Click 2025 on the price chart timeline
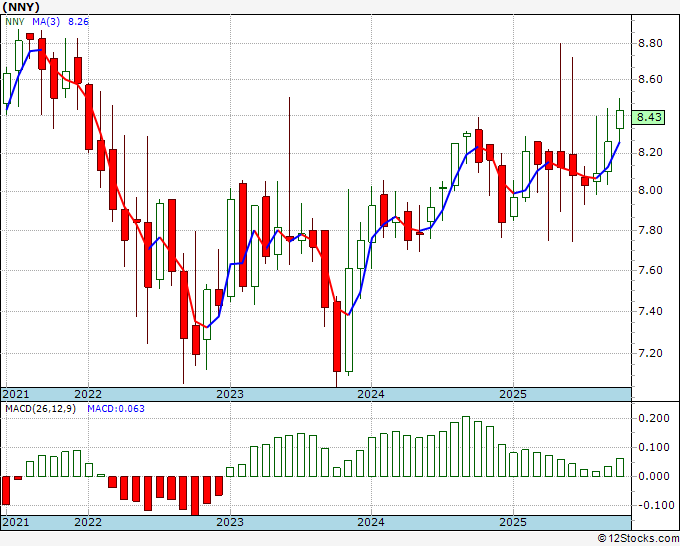Image resolution: width=680 pixels, height=546 pixels. click(x=513, y=394)
